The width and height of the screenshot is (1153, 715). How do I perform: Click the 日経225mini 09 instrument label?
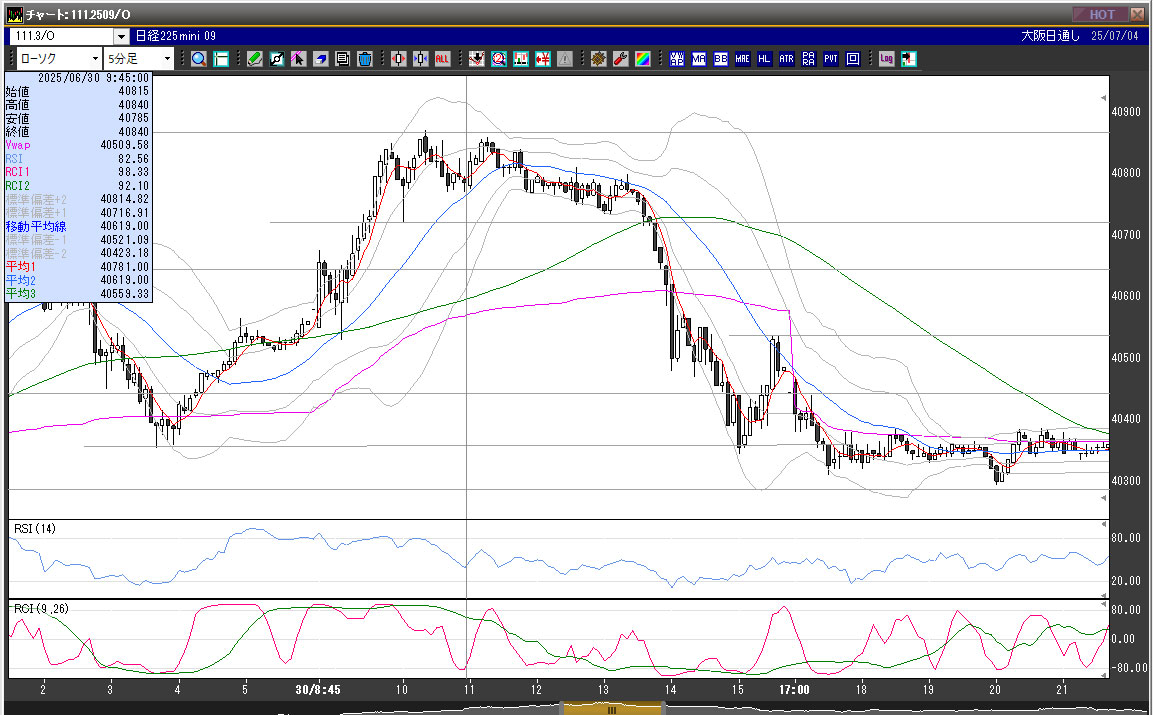pyautogui.click(x=176, y=36)
